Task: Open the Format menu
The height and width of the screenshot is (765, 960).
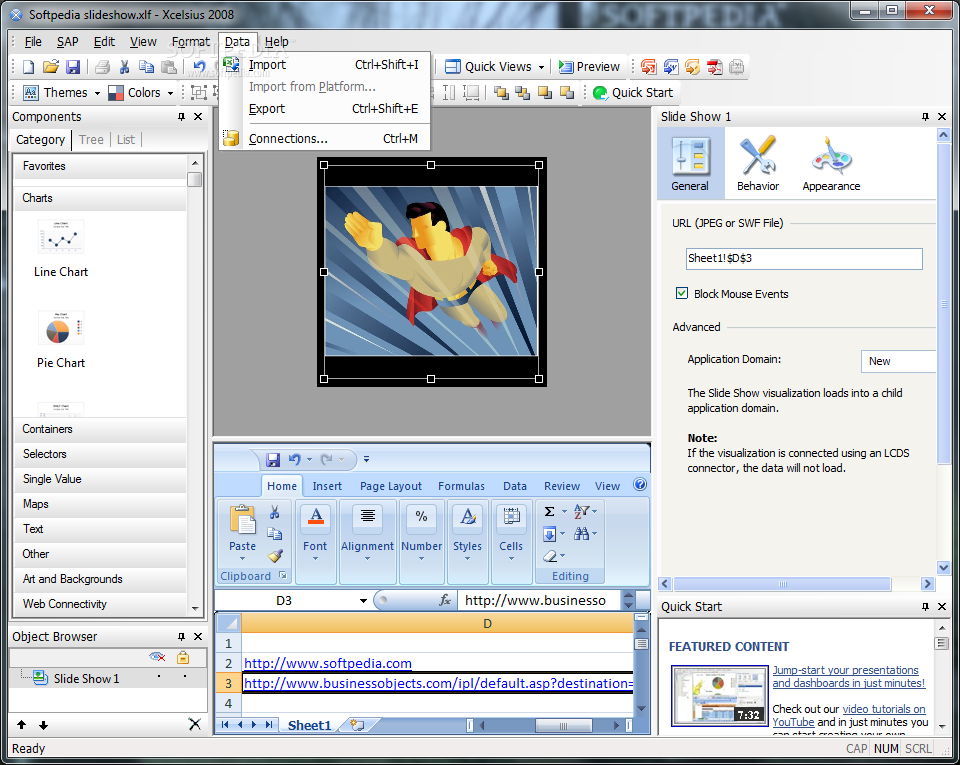Action: [x=190, y=42]
